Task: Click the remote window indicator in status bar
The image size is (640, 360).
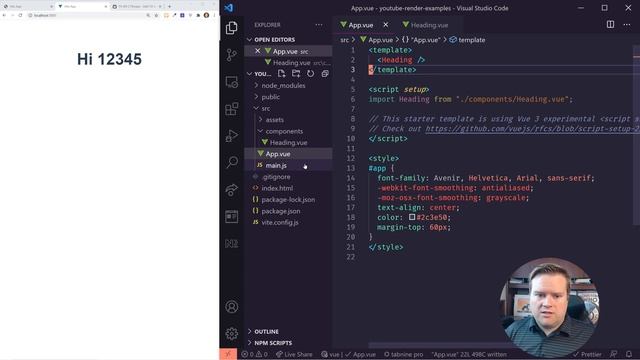Action: coord(228,354)
